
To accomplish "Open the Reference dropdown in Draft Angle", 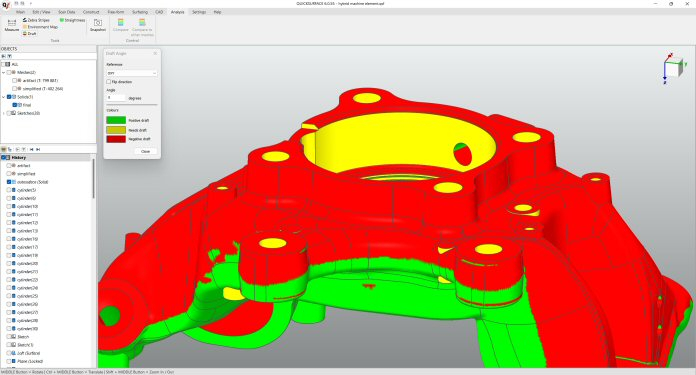I will [x=132, y=73].
